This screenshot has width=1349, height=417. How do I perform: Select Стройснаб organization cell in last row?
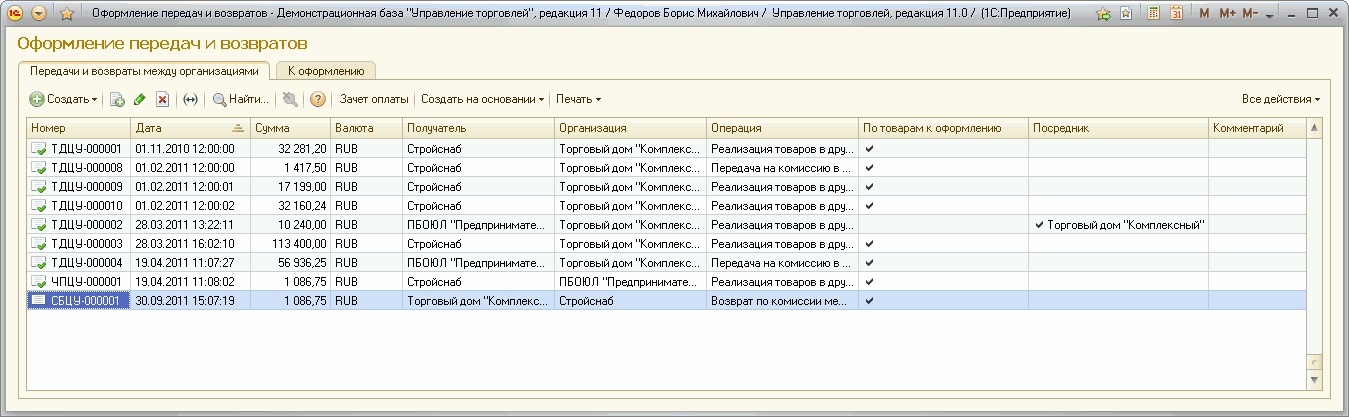click(x=630, y=300)
